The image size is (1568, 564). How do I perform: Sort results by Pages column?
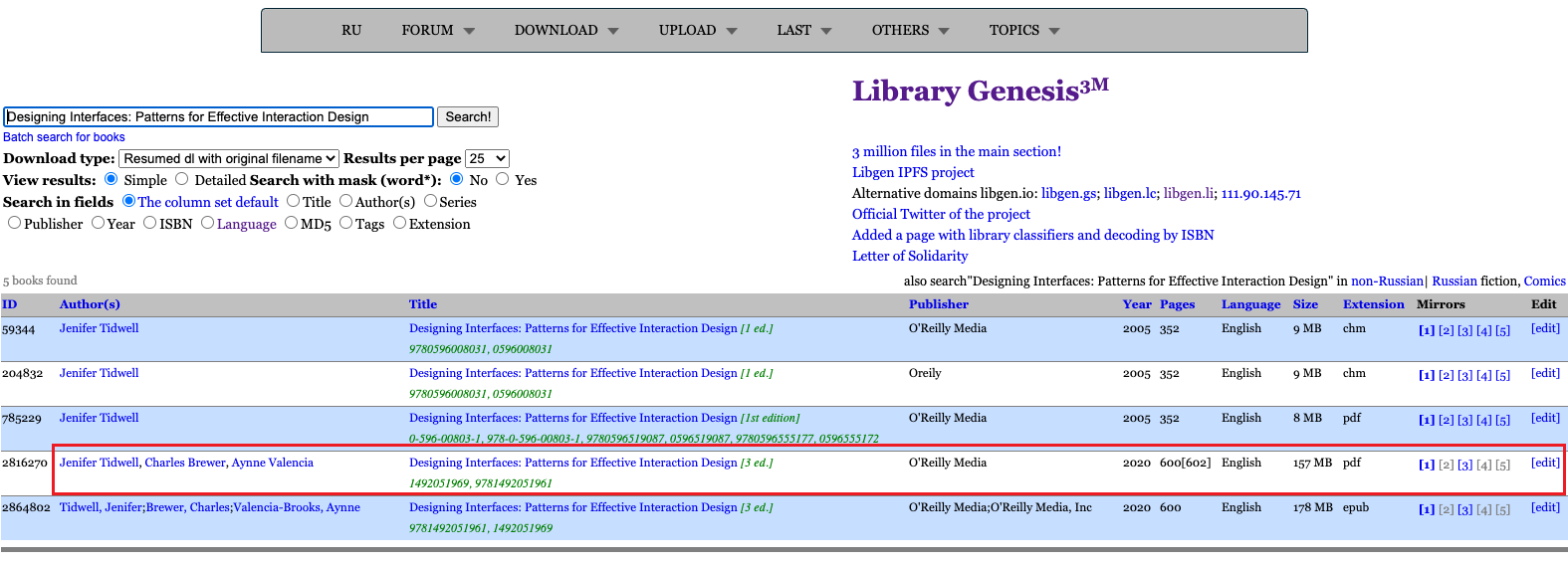pyautogui.click(x=1177, y=304)
